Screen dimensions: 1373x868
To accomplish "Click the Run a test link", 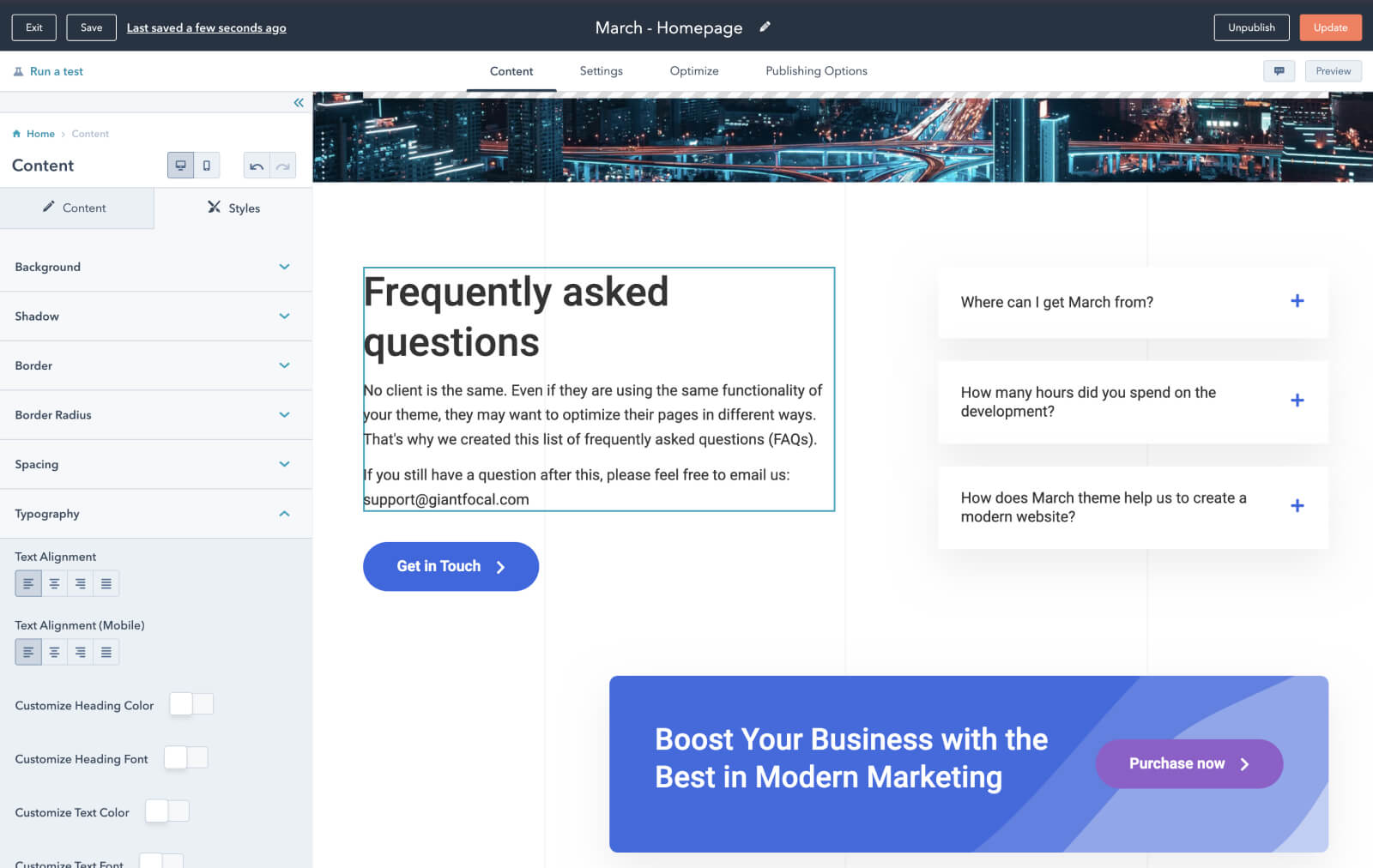I will point(57,72).
